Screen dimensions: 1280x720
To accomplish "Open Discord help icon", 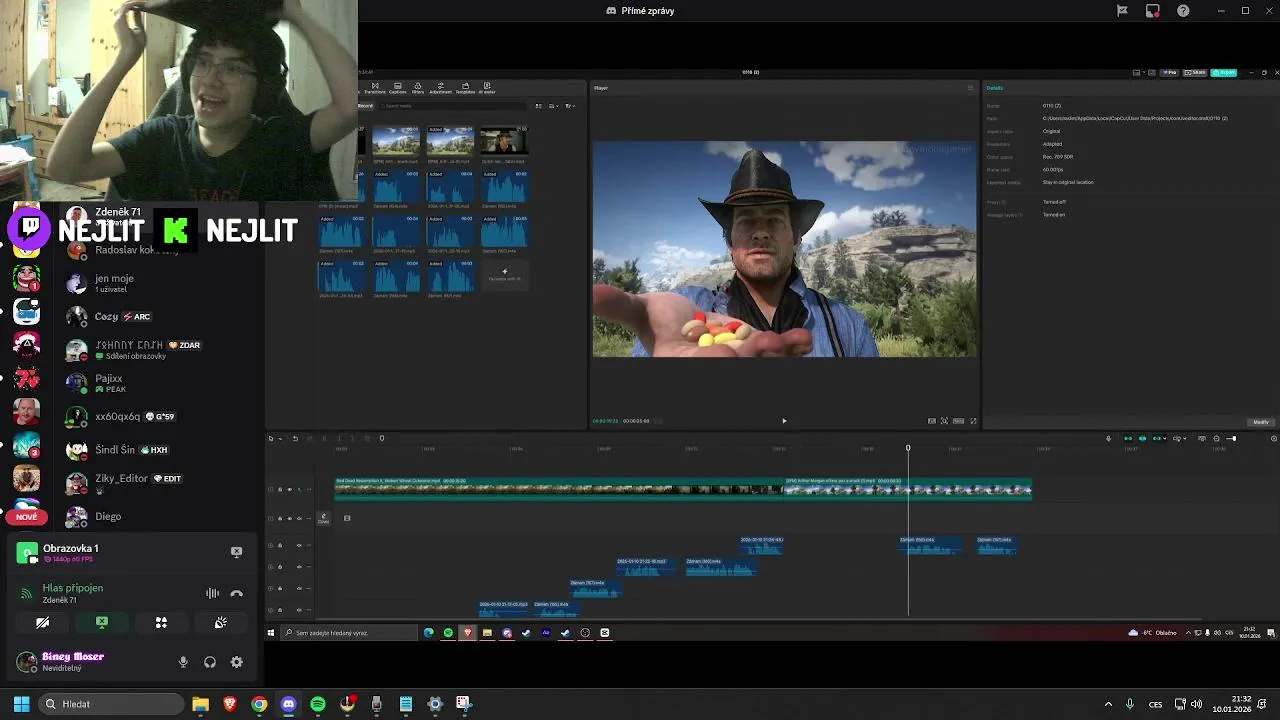I will point(1183,11).
